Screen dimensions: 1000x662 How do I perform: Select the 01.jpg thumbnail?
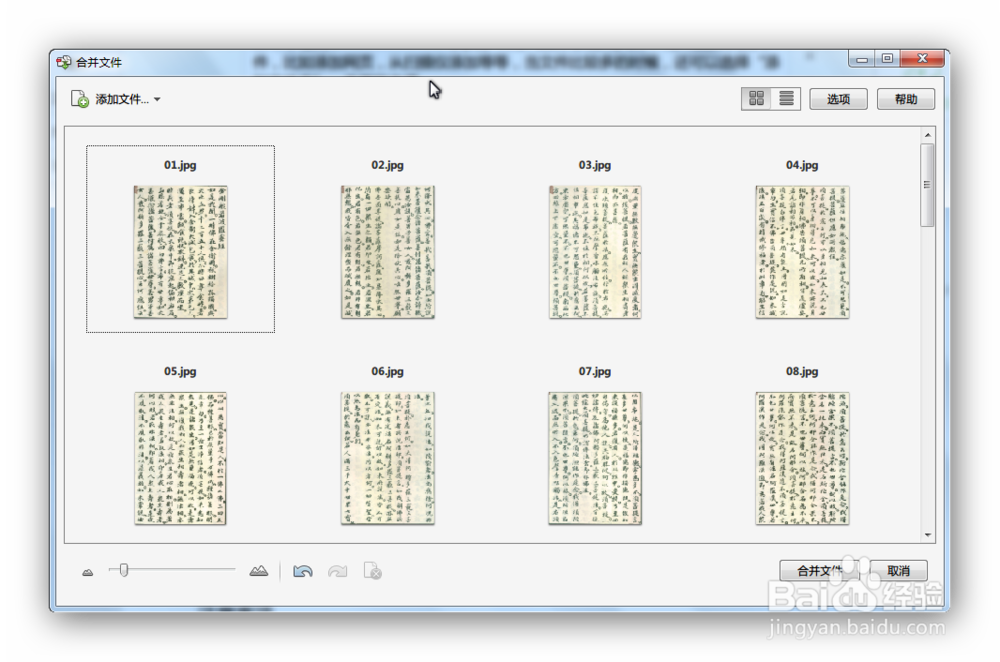coord(180,252)
